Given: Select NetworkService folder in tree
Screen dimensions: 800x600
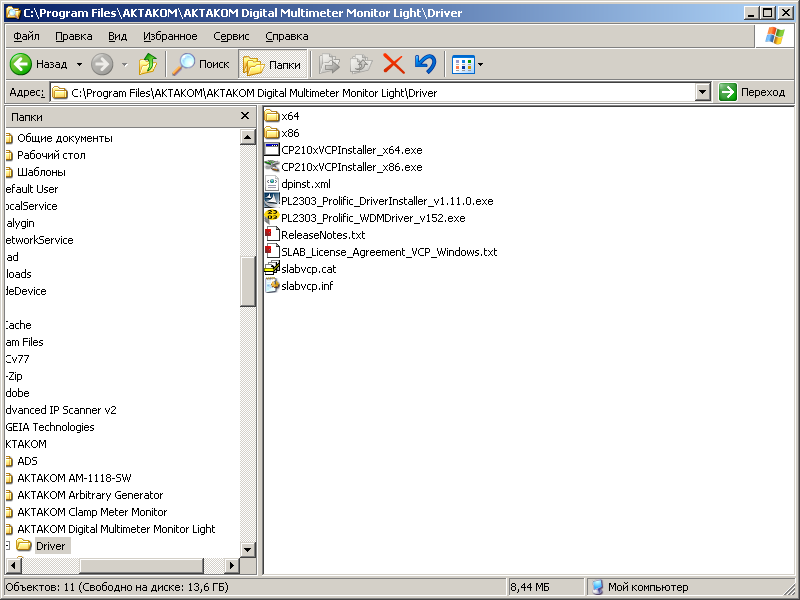Looking at the screenshot, I should [39, 240].
